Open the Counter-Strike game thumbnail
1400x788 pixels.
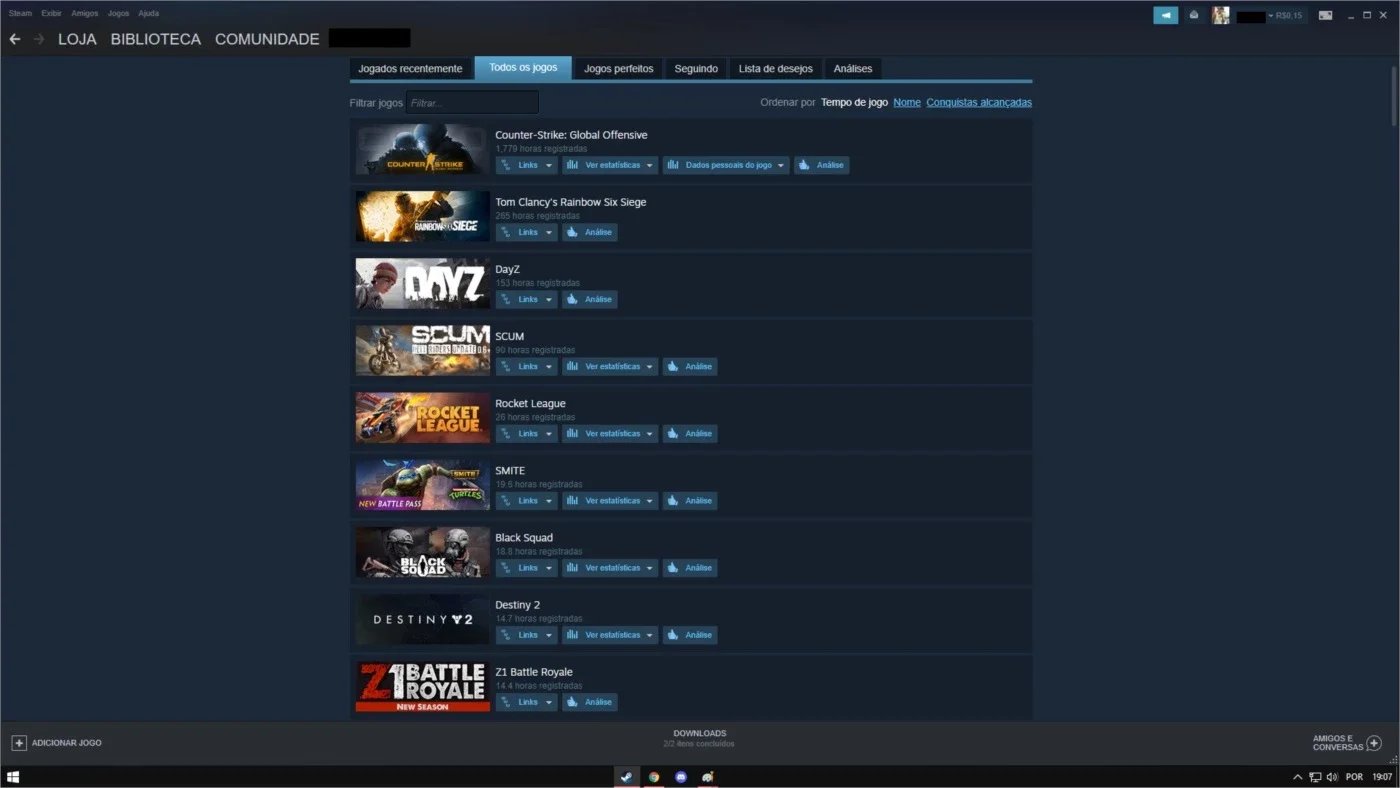[423, 150]
